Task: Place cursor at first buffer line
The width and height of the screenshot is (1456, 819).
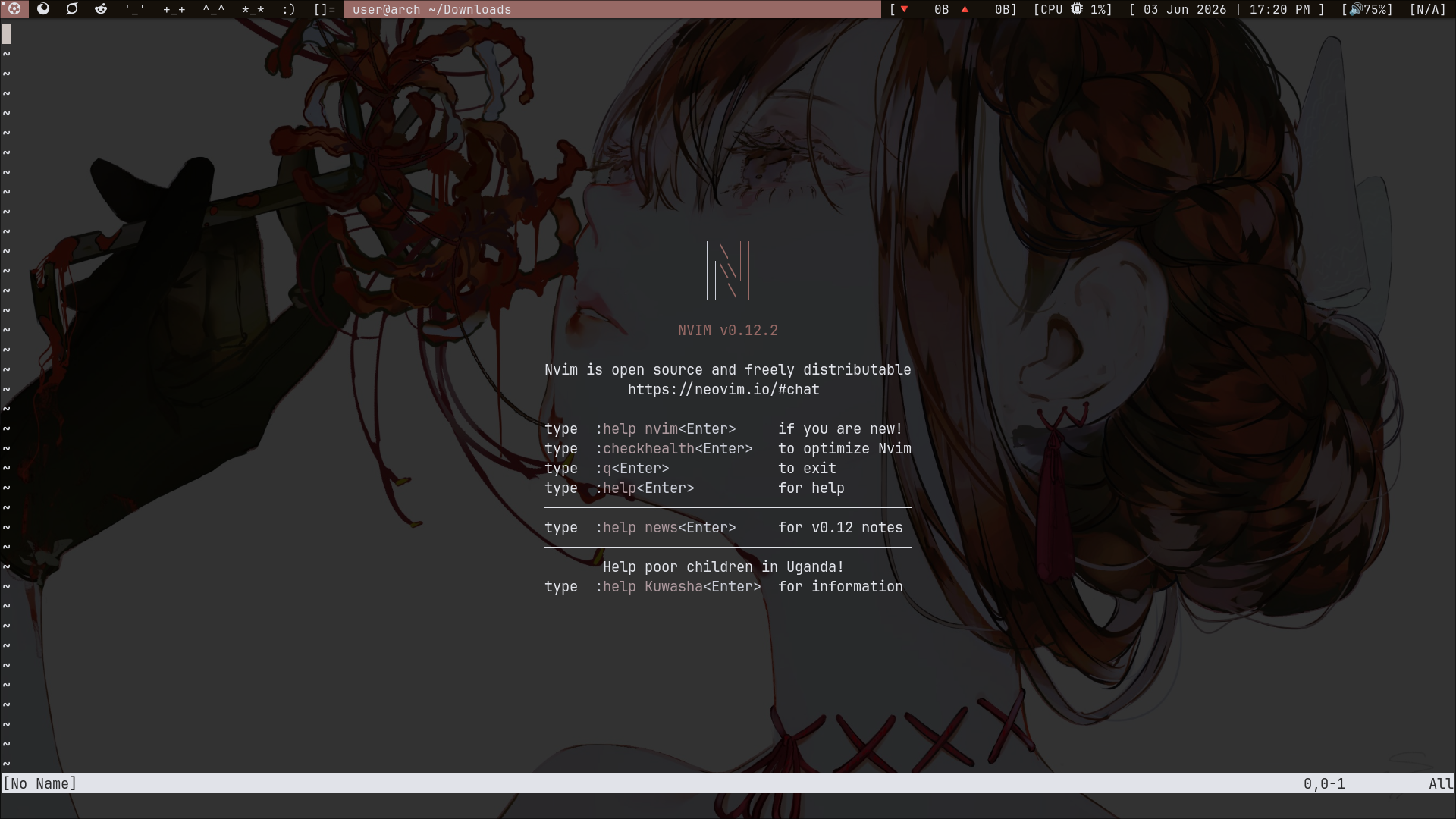Action: (x=728, y=34)
